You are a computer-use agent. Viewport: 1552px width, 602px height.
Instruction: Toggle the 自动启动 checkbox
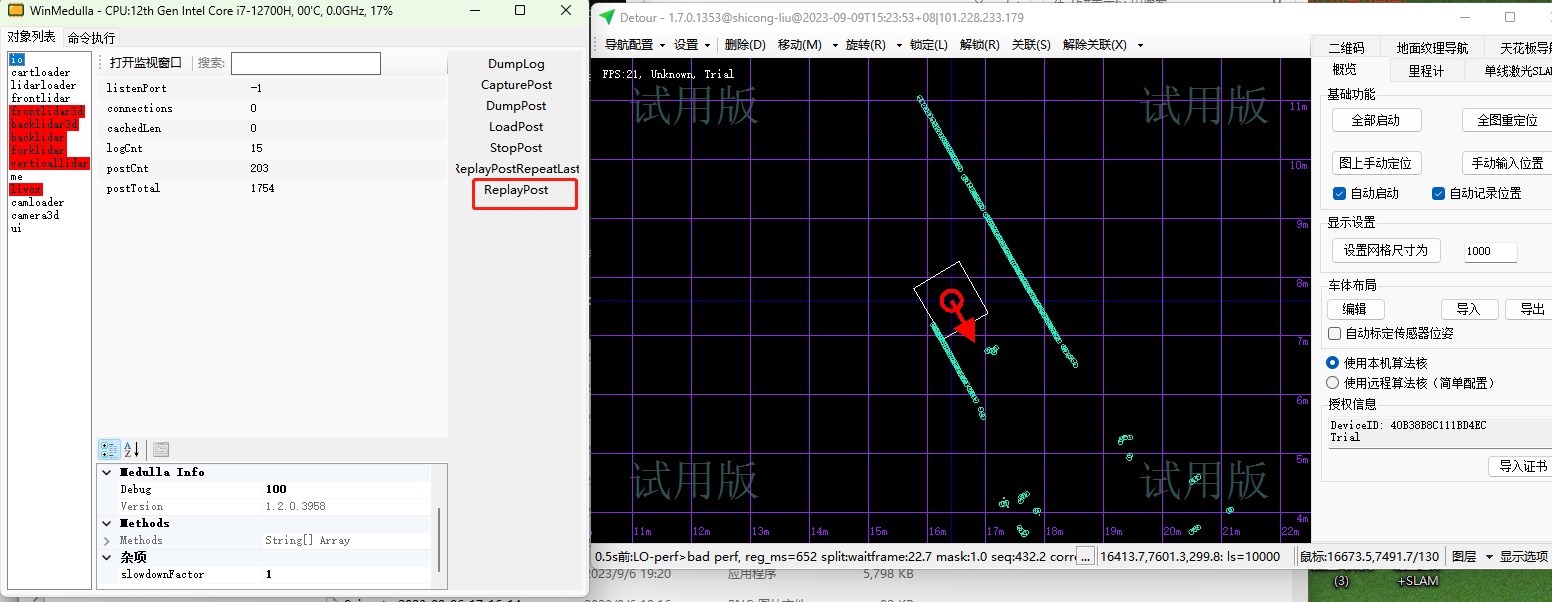click(1340, 193)
